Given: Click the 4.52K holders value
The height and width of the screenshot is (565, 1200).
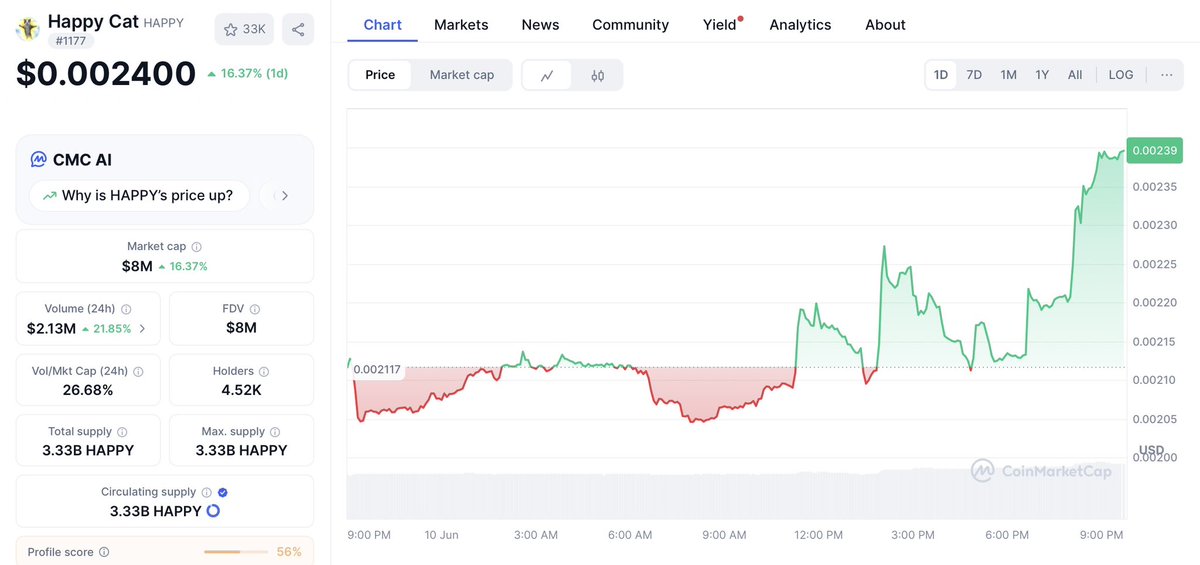Looking at the screenshot, I should [x=241, y=390].
